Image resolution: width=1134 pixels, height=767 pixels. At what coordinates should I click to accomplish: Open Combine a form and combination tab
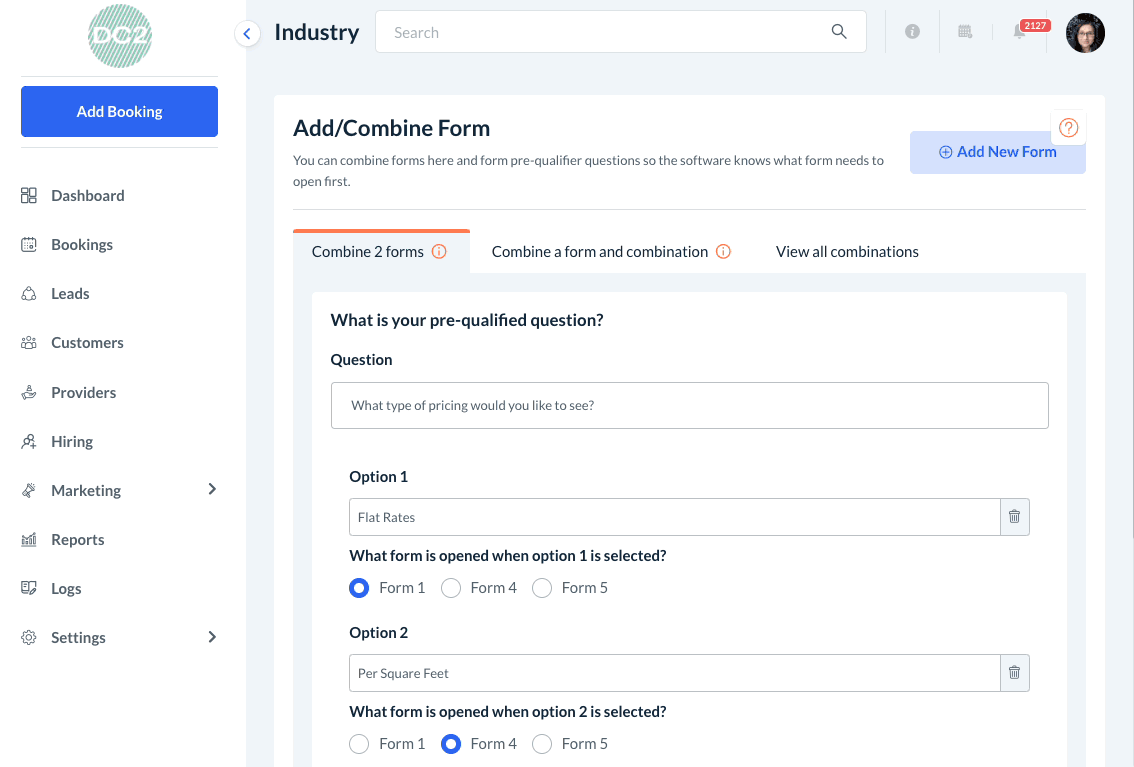(x=600, y=252)
